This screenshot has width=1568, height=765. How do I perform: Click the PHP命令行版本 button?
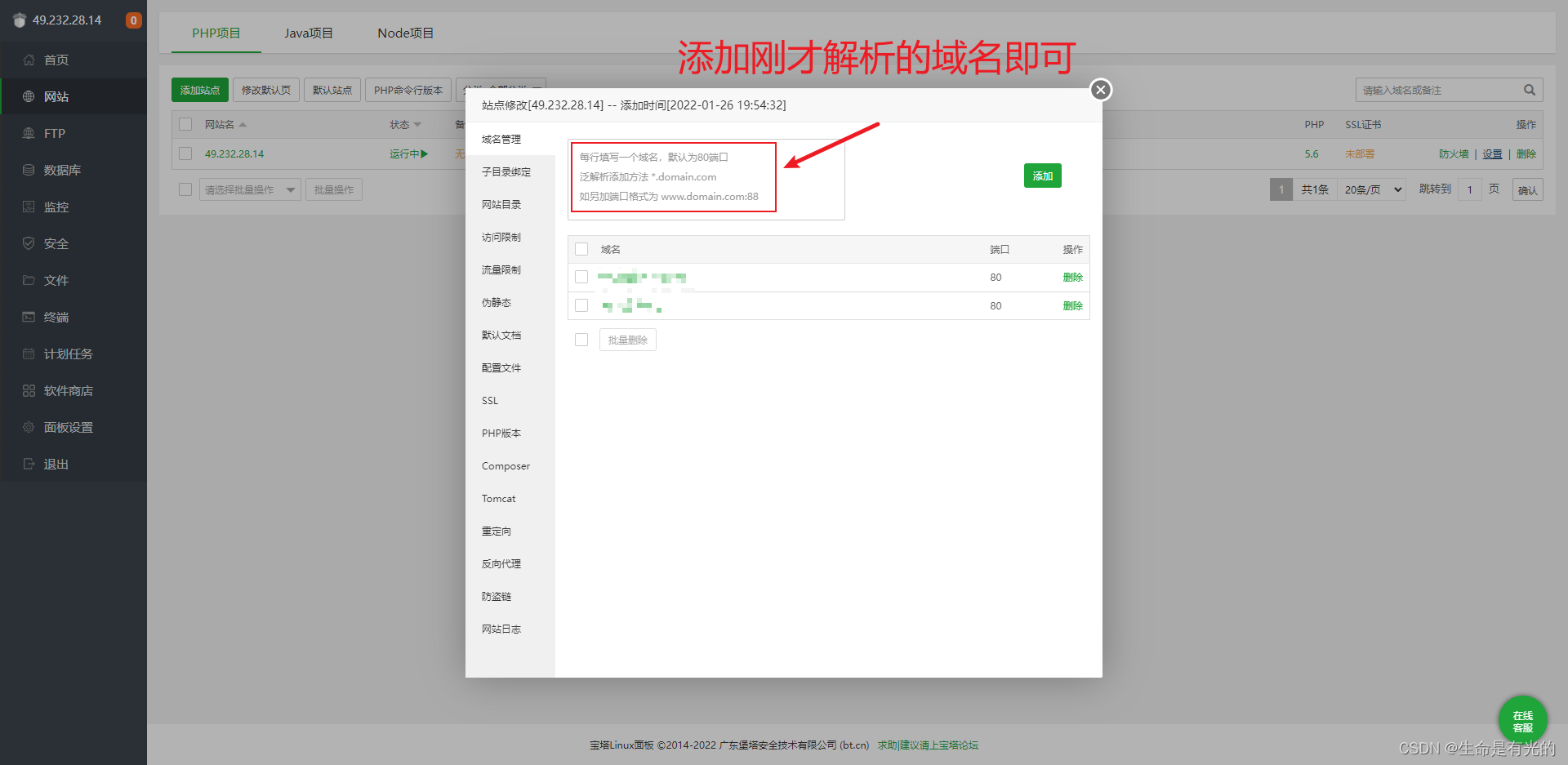408,90
